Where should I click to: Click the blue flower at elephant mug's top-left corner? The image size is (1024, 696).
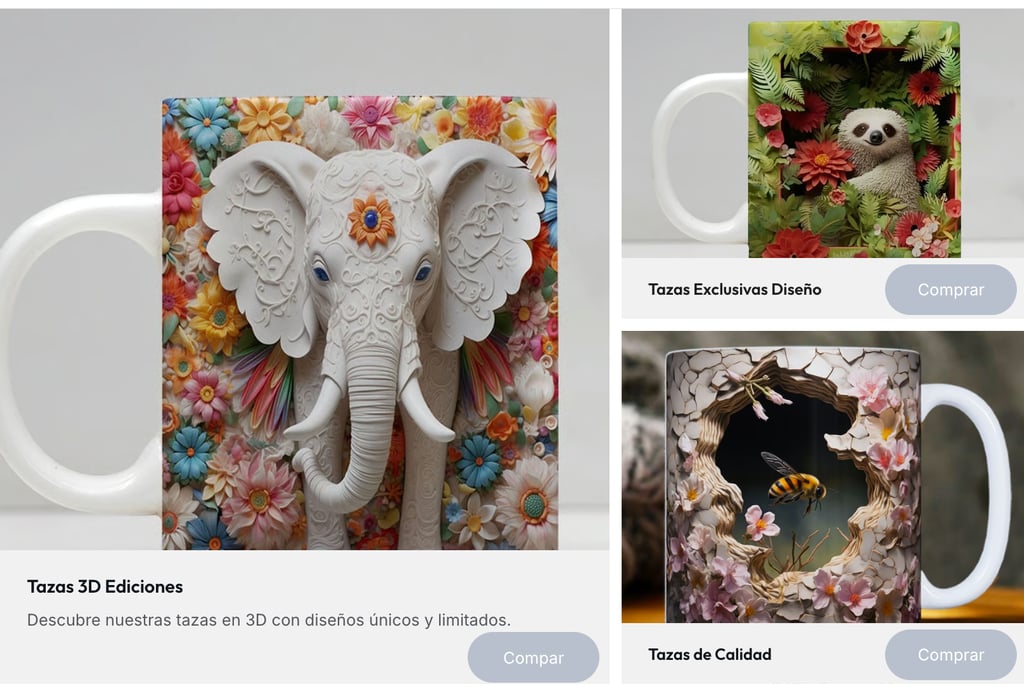[x=204, y=124]
